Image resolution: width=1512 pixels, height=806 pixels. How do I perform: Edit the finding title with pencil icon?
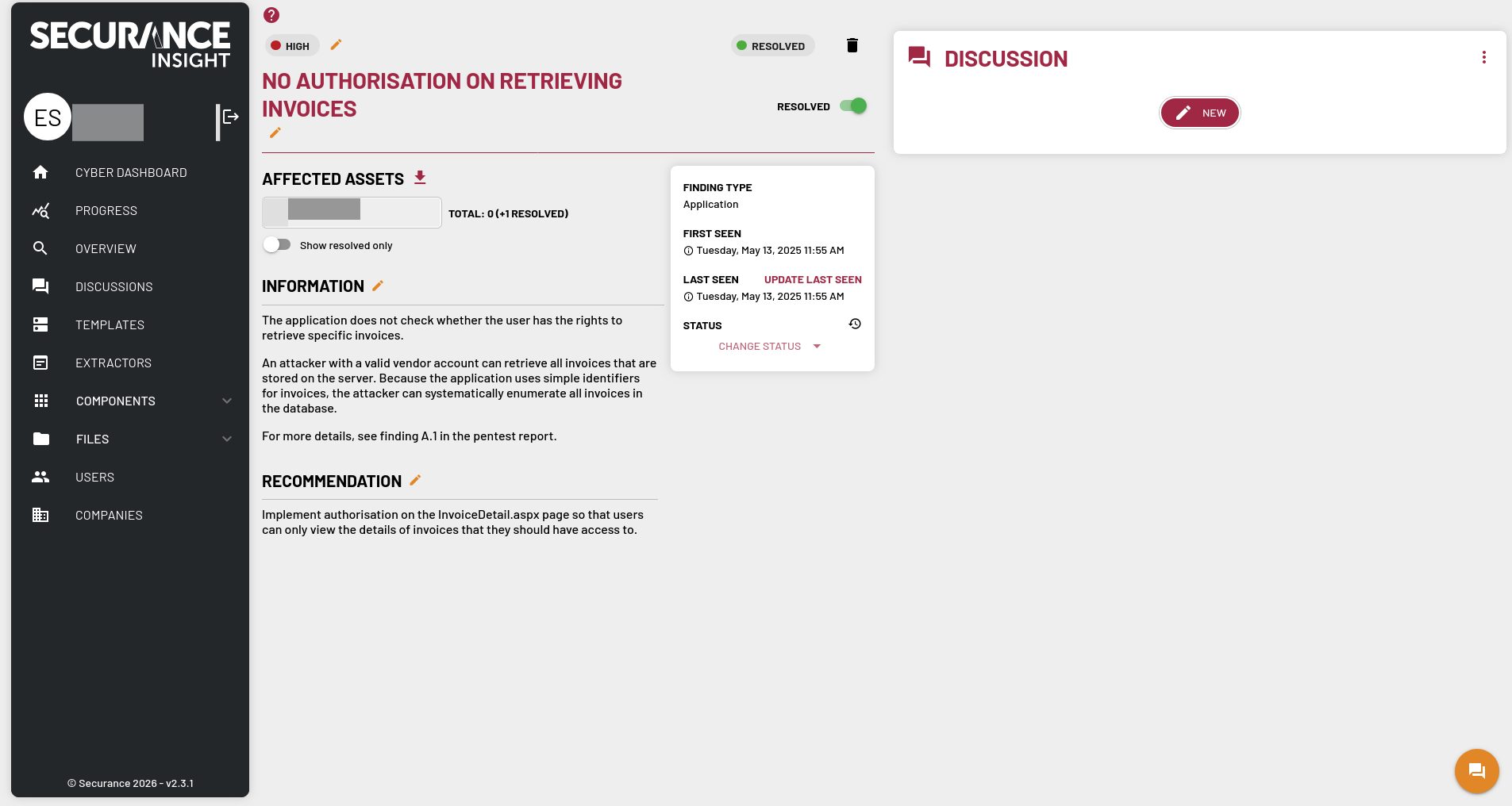coord(275,133)
